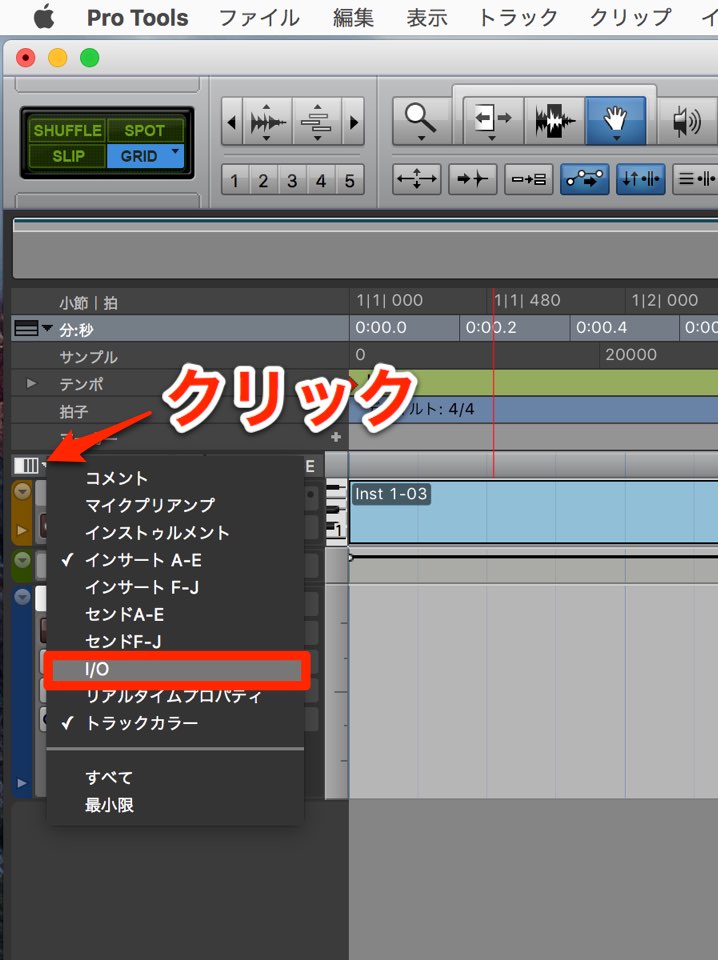The image size is (718, 960).
Task: Select the 分:秒 ruler
Action: pyautogui.click(x=77, y=330)
